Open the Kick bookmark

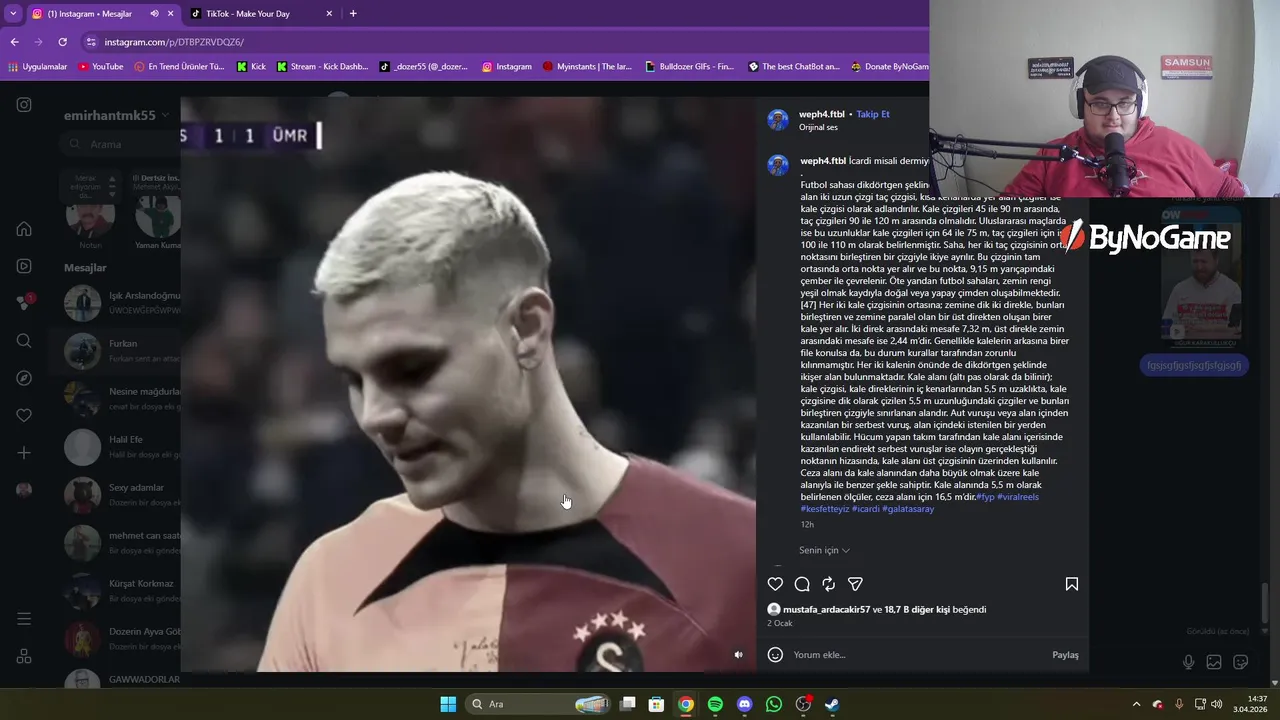click(251, 67)
